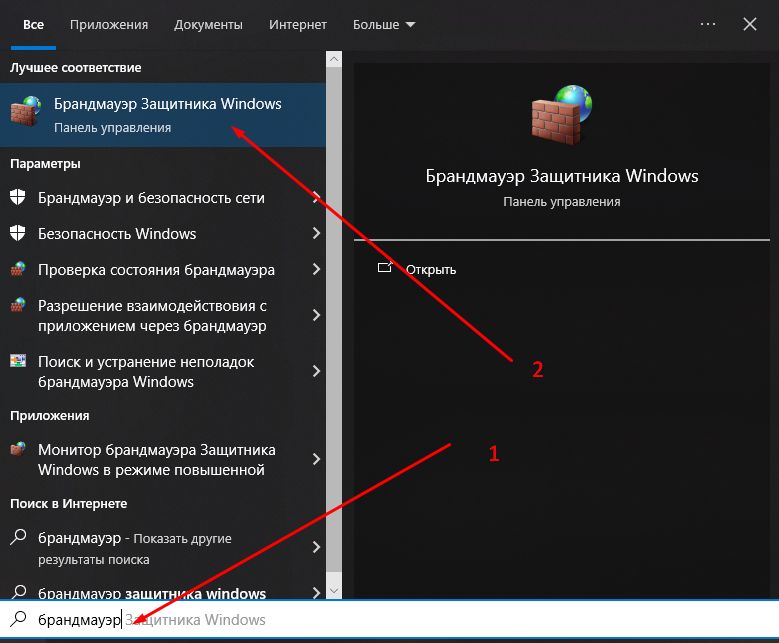Expand arrow for Проверка состояния брандмауэра
This screenshot has width=779, height=643.
pos(316,269)
